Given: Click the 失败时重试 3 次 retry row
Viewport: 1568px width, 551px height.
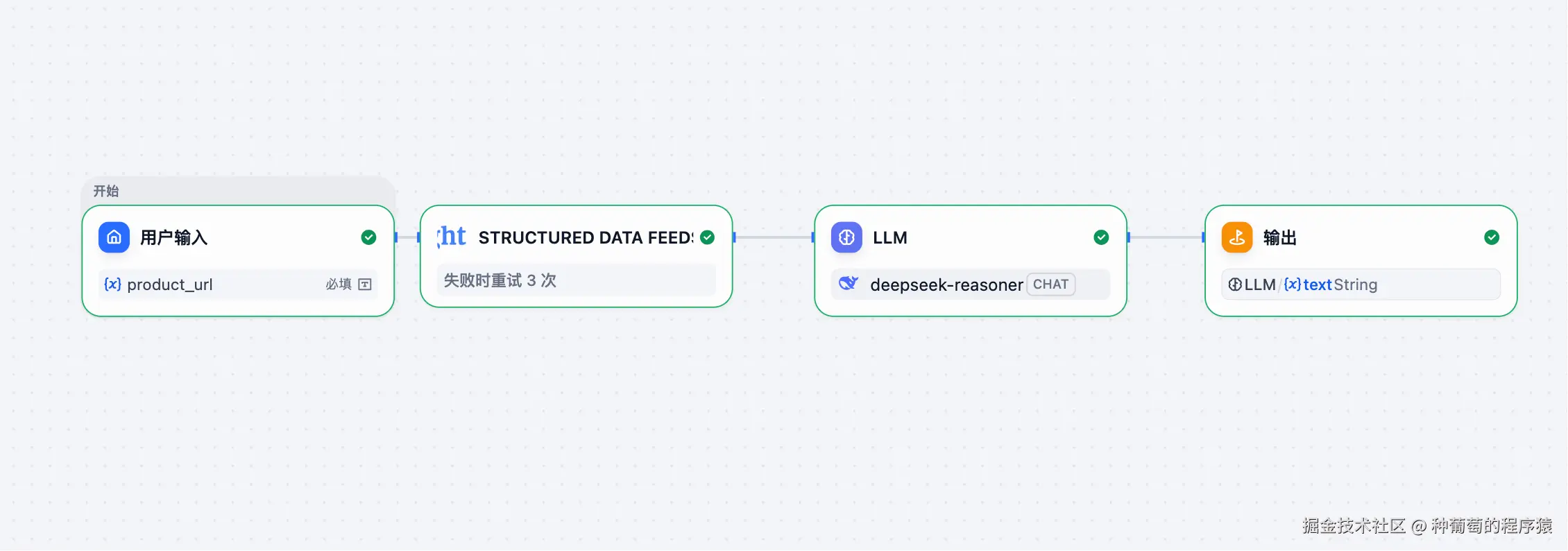Looking at the screenshot, I should pos(500,280).
